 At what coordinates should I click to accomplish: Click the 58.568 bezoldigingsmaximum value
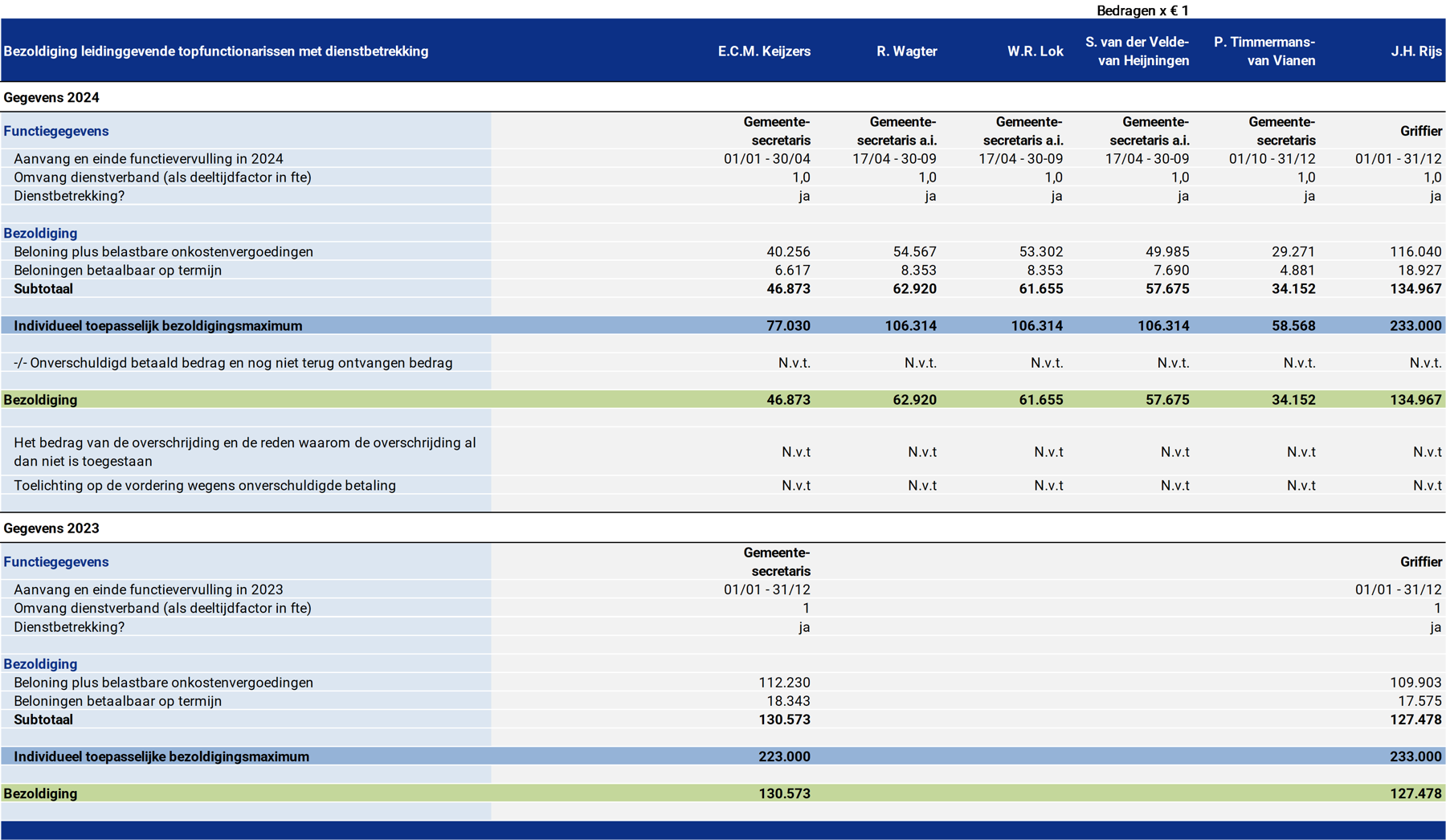[1293, 326]
